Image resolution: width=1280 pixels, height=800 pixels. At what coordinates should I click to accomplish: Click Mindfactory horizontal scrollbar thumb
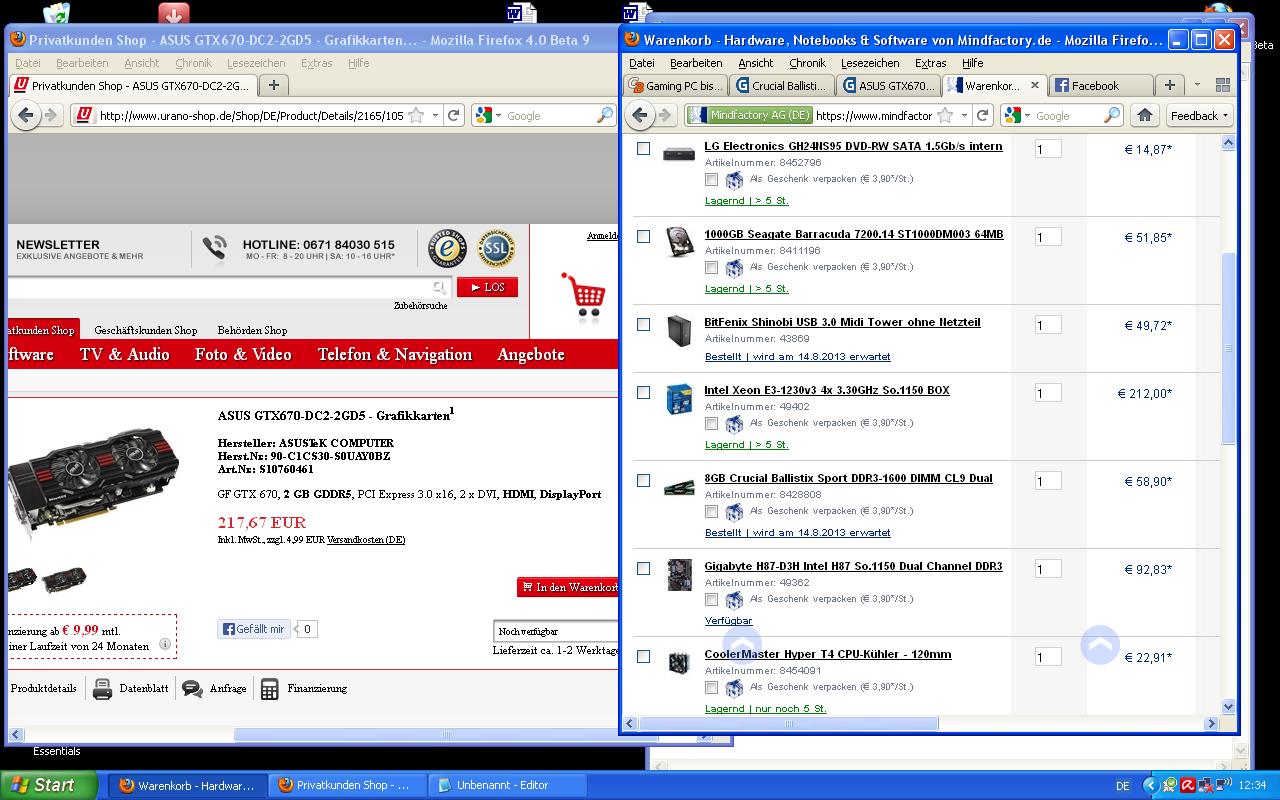(x=788, y=723)
